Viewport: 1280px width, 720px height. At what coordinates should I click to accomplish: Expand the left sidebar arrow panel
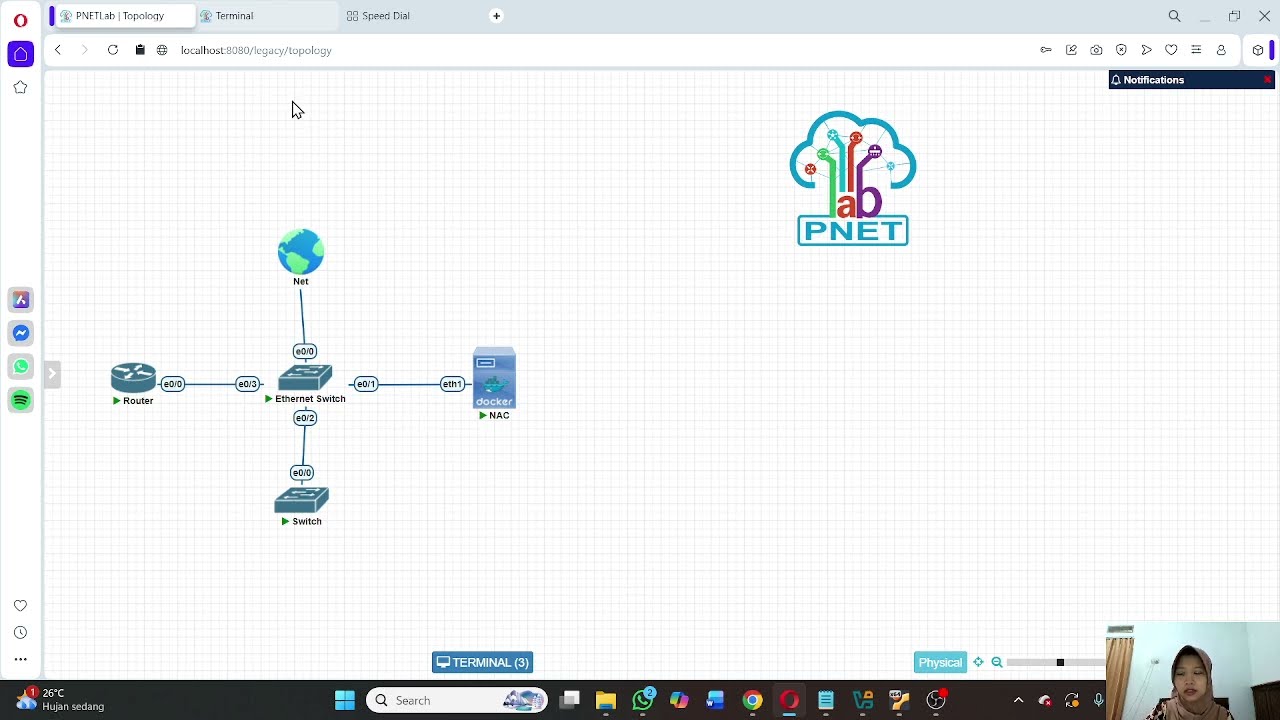52,374
